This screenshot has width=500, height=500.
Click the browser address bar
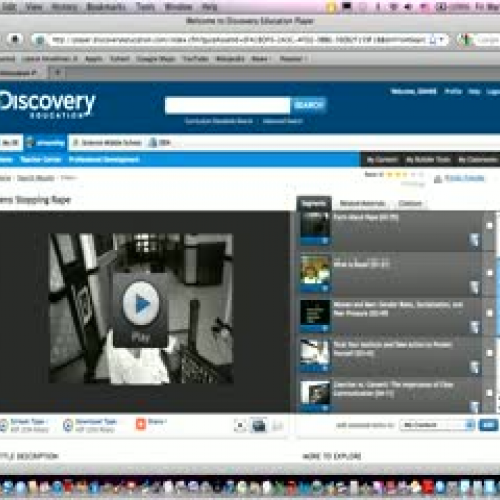pyautogui.click(x=238, y=40)
